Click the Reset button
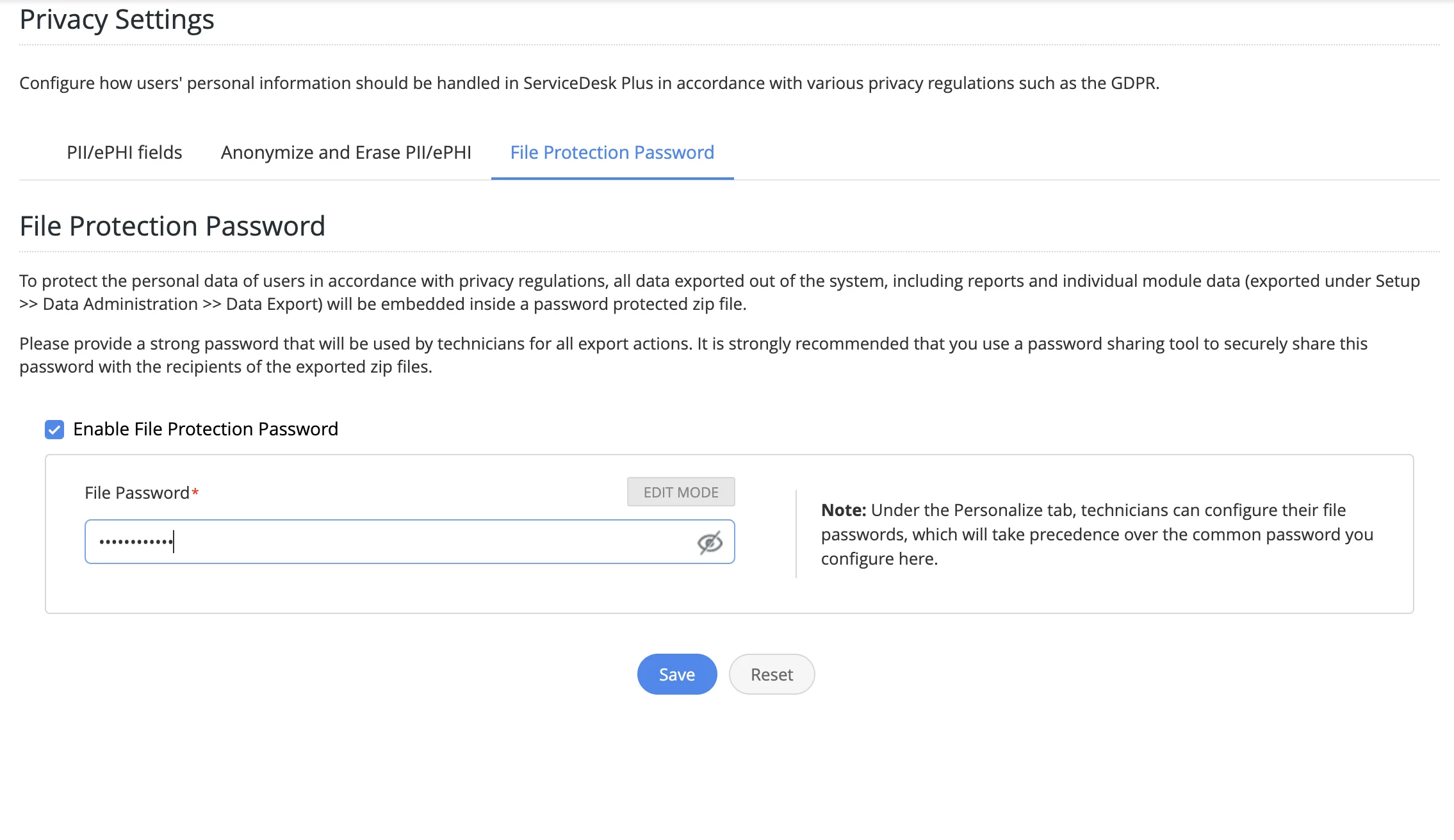Screen dimensions: 1454x840 click(x=771, y=674)
